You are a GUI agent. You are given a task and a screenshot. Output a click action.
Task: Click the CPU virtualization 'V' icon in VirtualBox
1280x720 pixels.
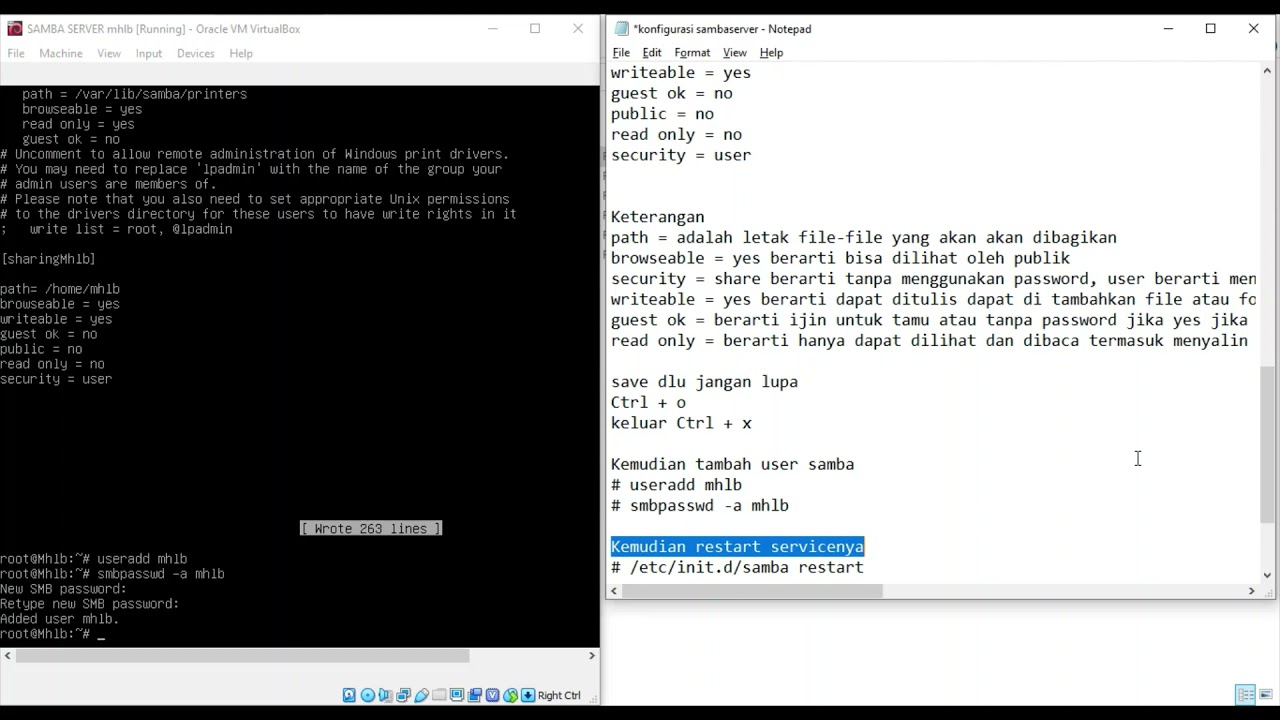492,695
